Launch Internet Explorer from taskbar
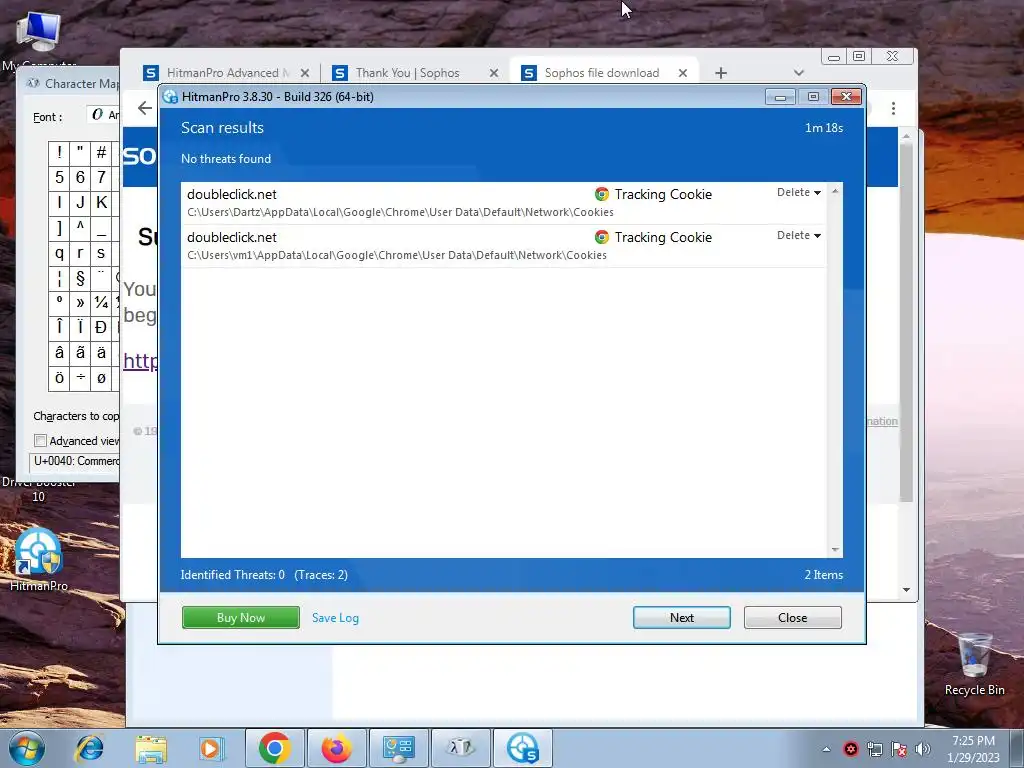 tap(89, 748)
